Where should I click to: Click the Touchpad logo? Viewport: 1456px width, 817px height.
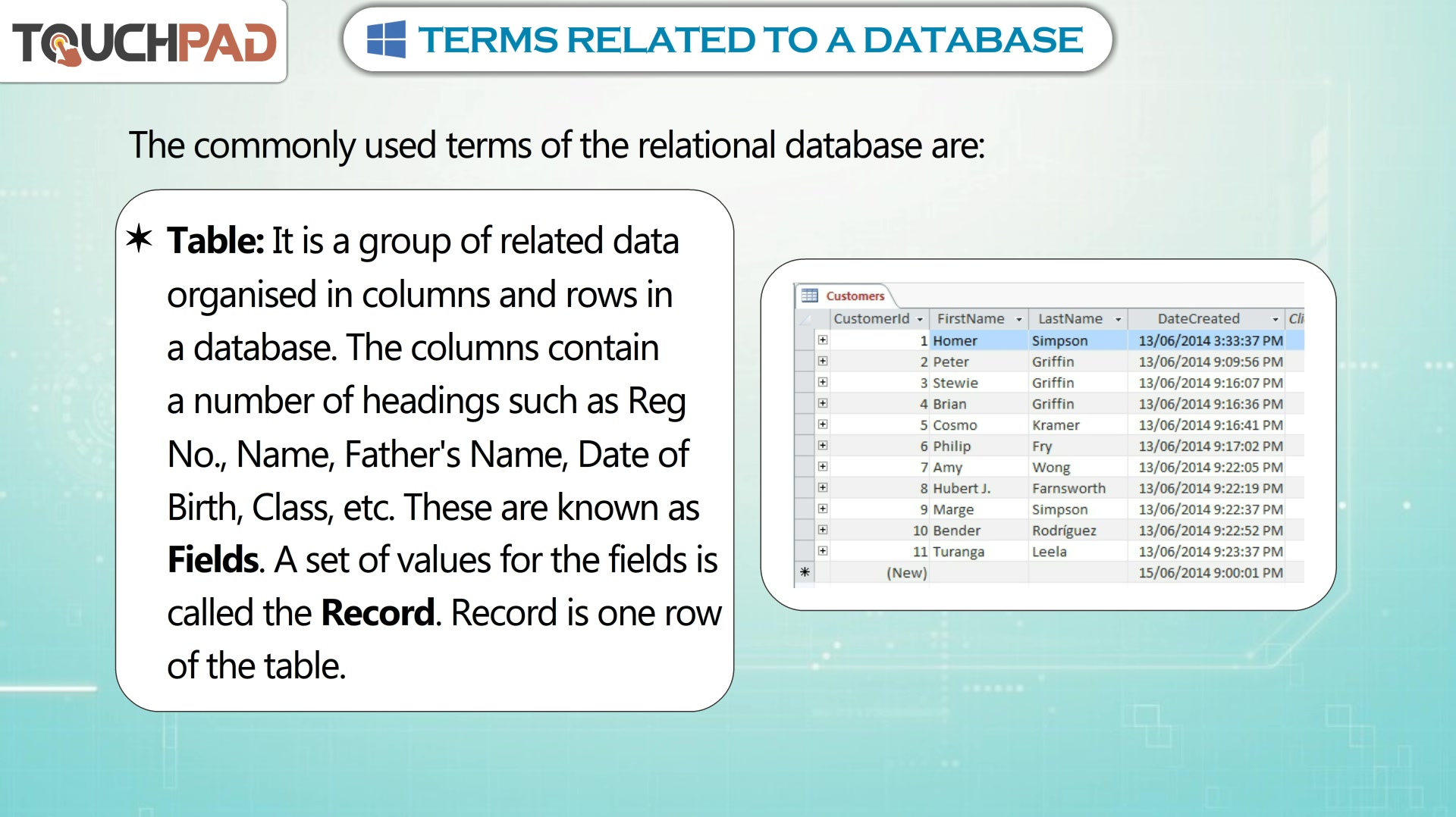pyautogui.click(x=144, y=42)
